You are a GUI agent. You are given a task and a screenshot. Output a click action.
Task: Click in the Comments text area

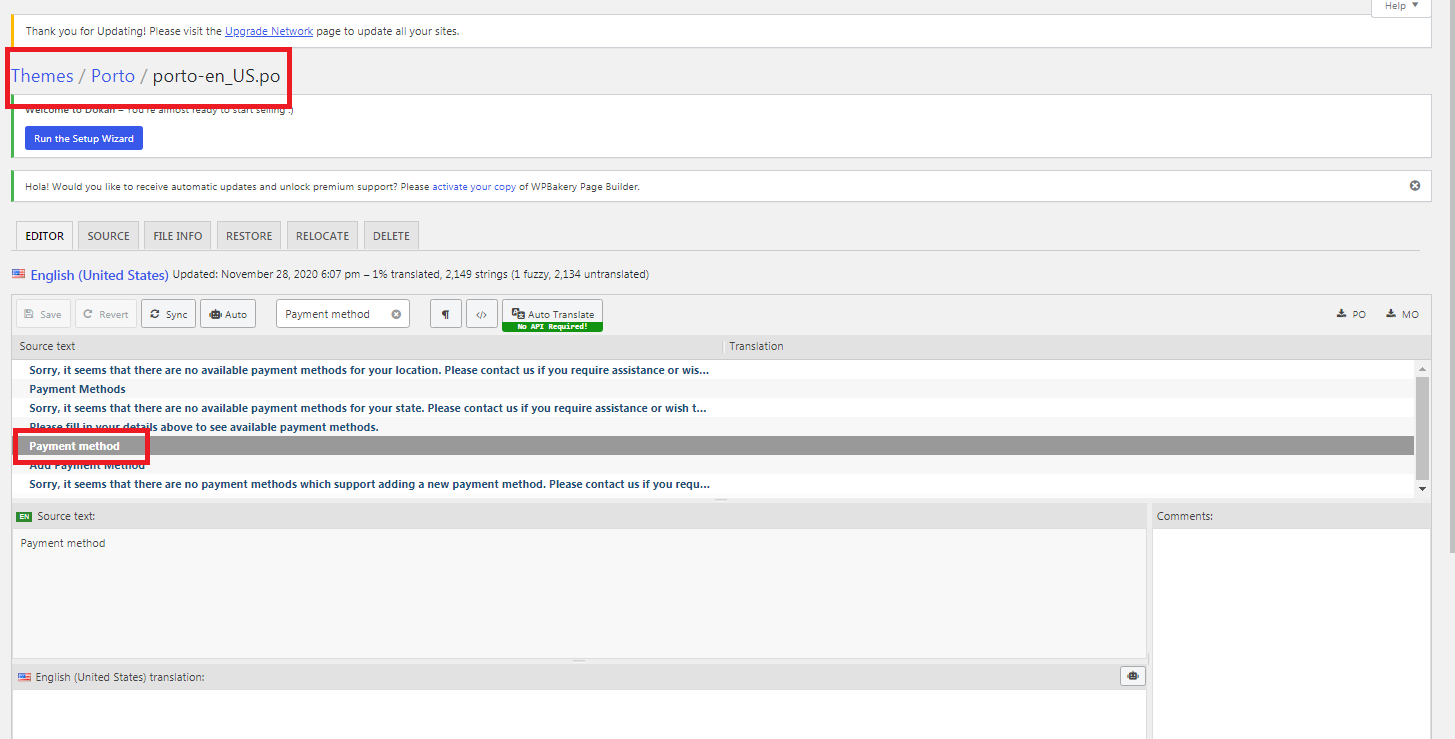point(1291,633)
